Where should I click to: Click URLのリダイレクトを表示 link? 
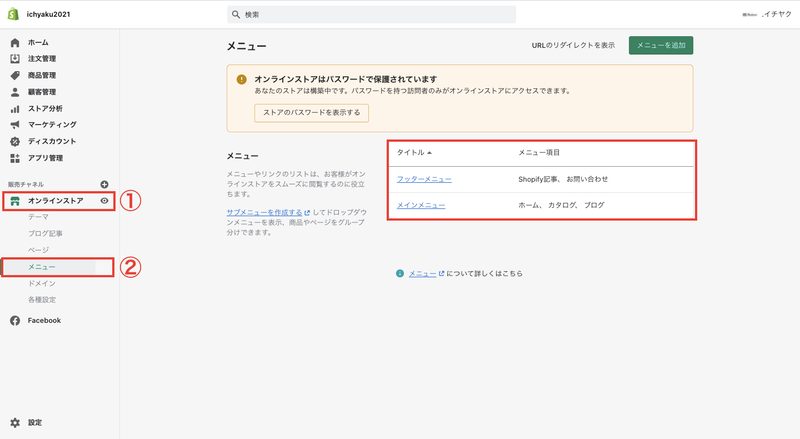coord(573,45)
